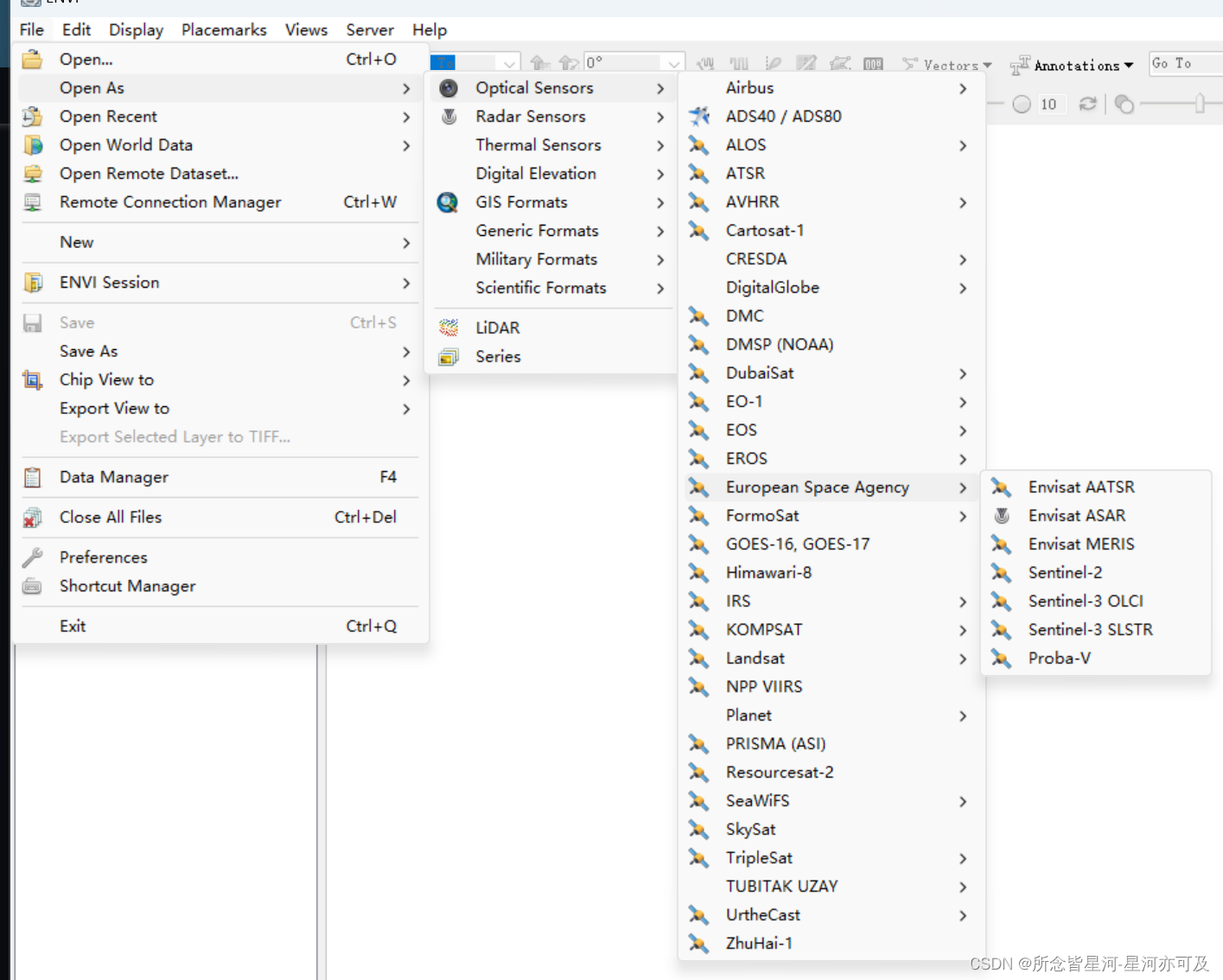This screenshot has height=980, width=1223.
Task: Click the Series stacked images icon
Action: point(449,357)
